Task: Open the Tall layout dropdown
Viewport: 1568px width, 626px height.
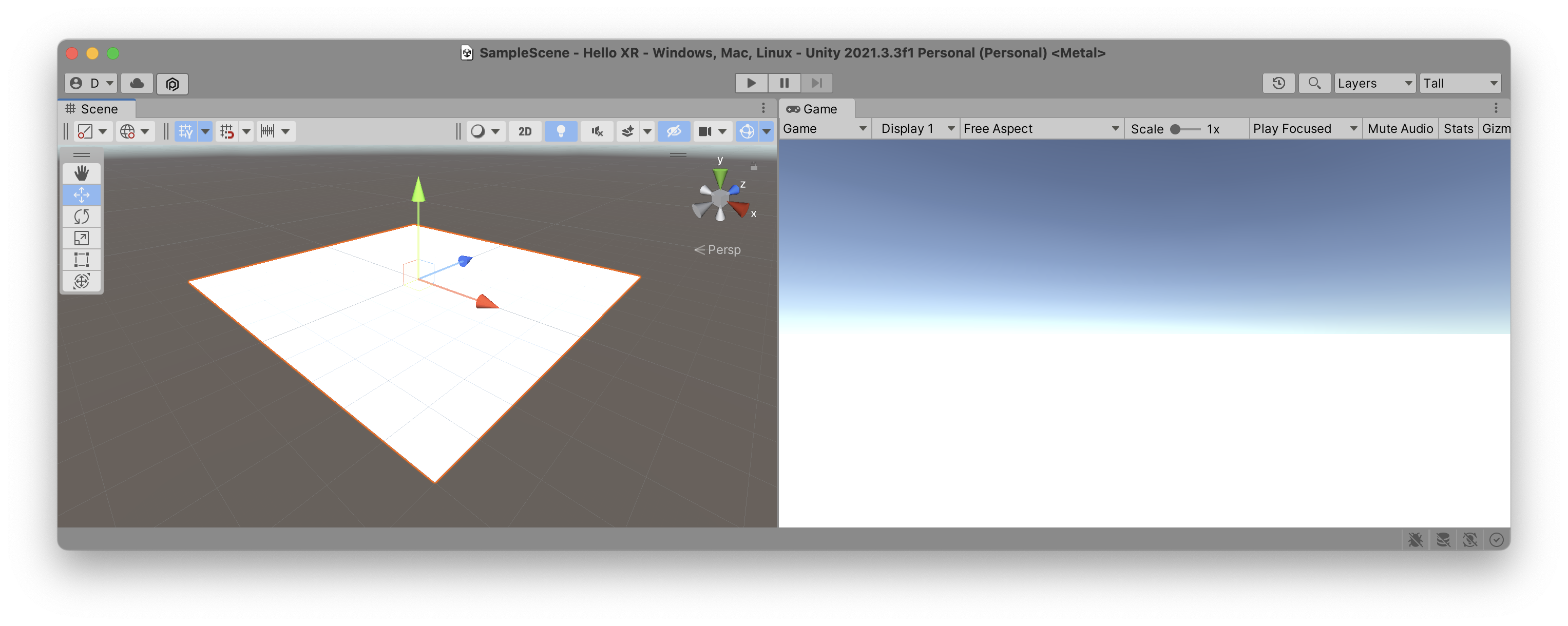Action: click(1460, 83)
